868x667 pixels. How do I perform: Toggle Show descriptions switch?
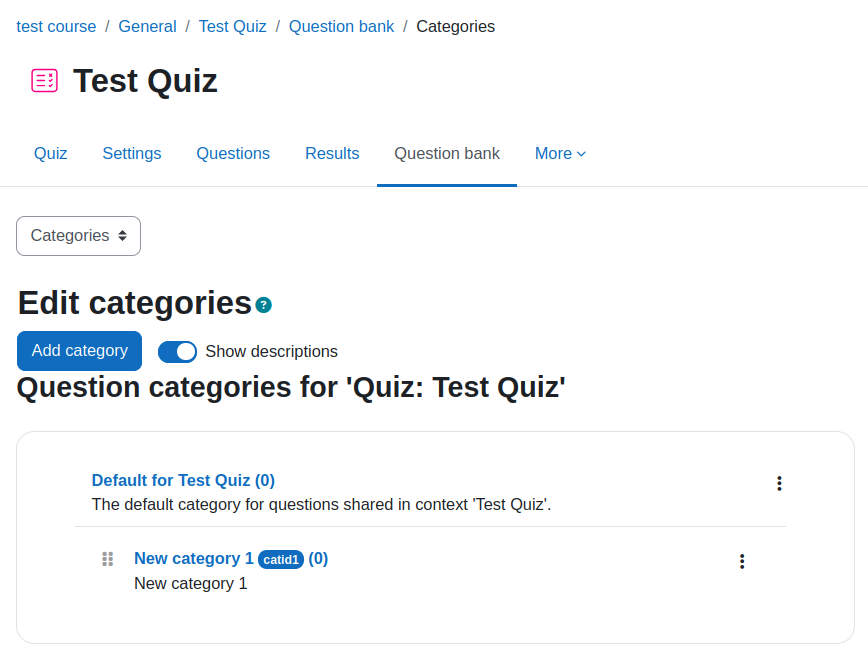click(x=177, y=351)
